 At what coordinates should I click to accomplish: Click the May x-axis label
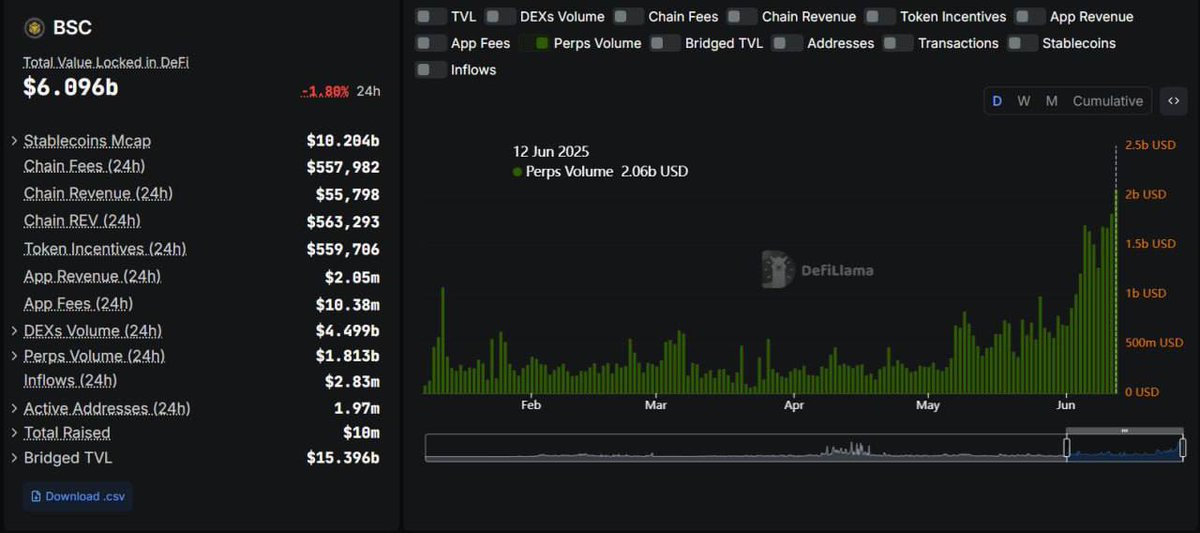click(x=928, y=405)
